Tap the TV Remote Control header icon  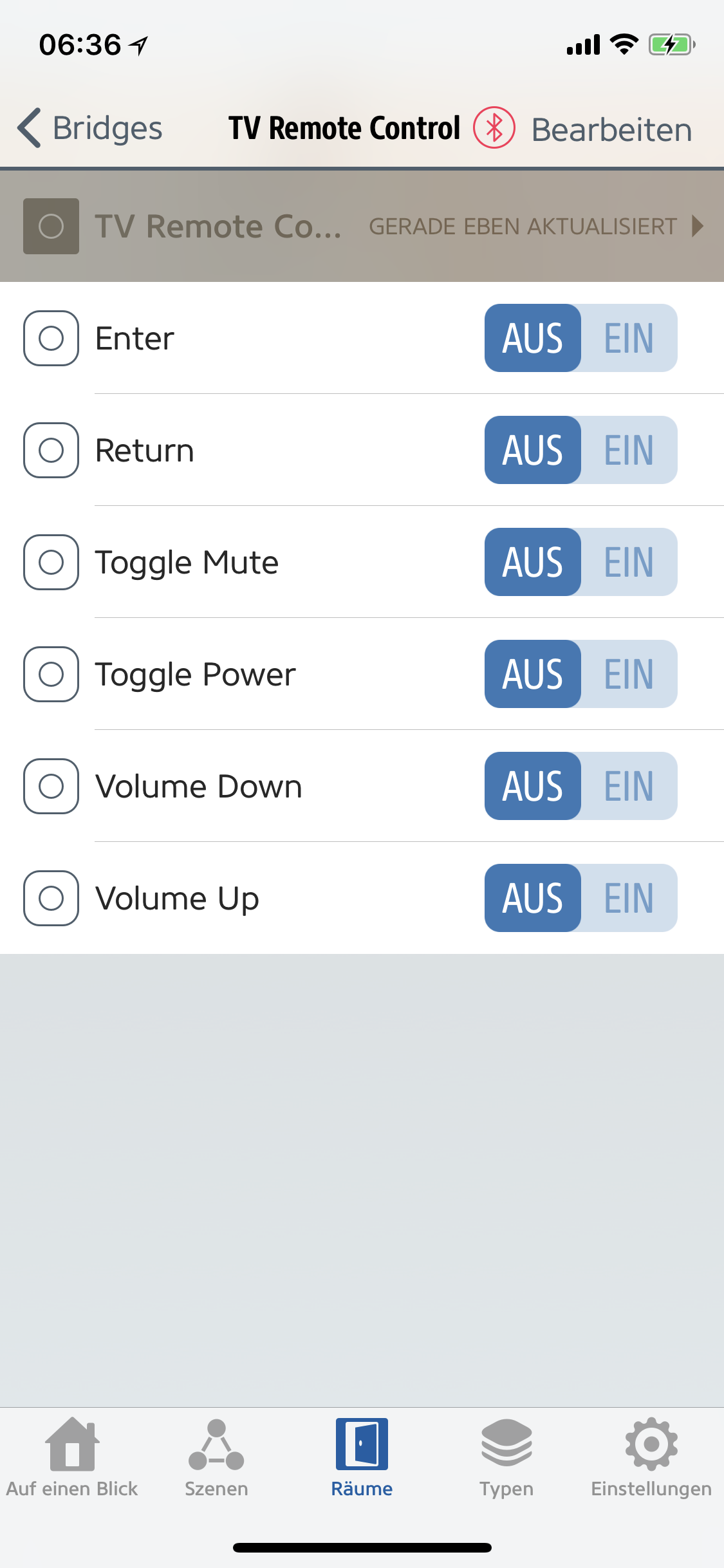(x=51, y=226)
